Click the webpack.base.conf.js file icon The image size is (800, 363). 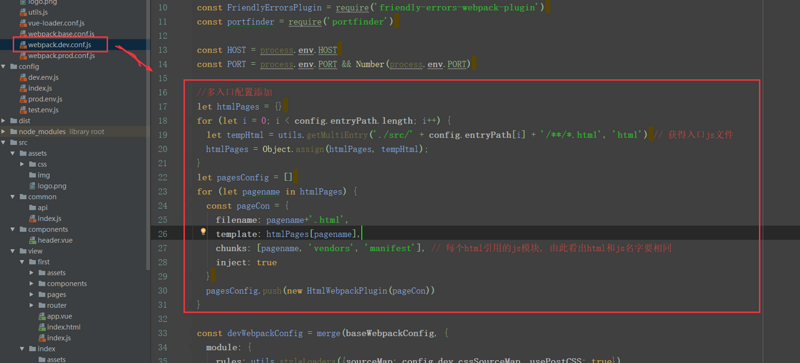[x=23, y=34]
